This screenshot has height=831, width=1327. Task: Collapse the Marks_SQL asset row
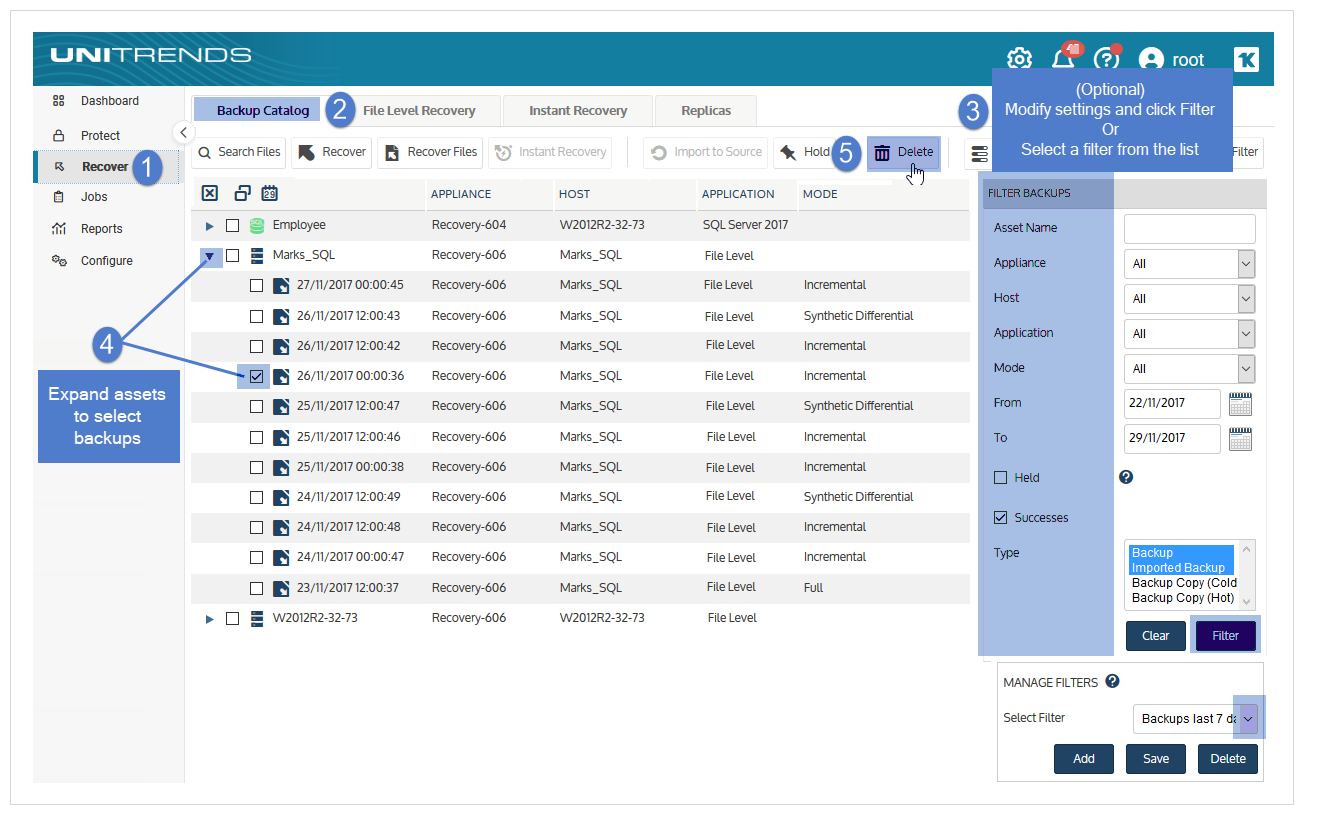point(210,256)
